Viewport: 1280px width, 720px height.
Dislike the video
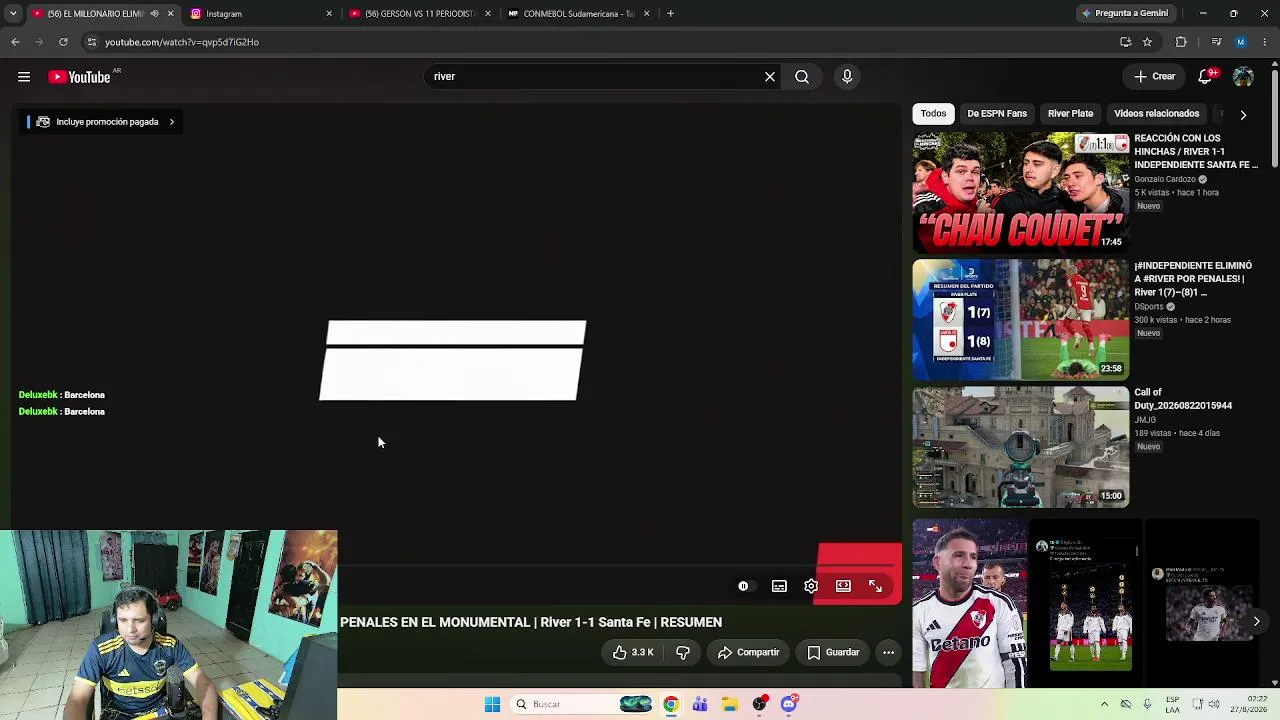point(683,653)
